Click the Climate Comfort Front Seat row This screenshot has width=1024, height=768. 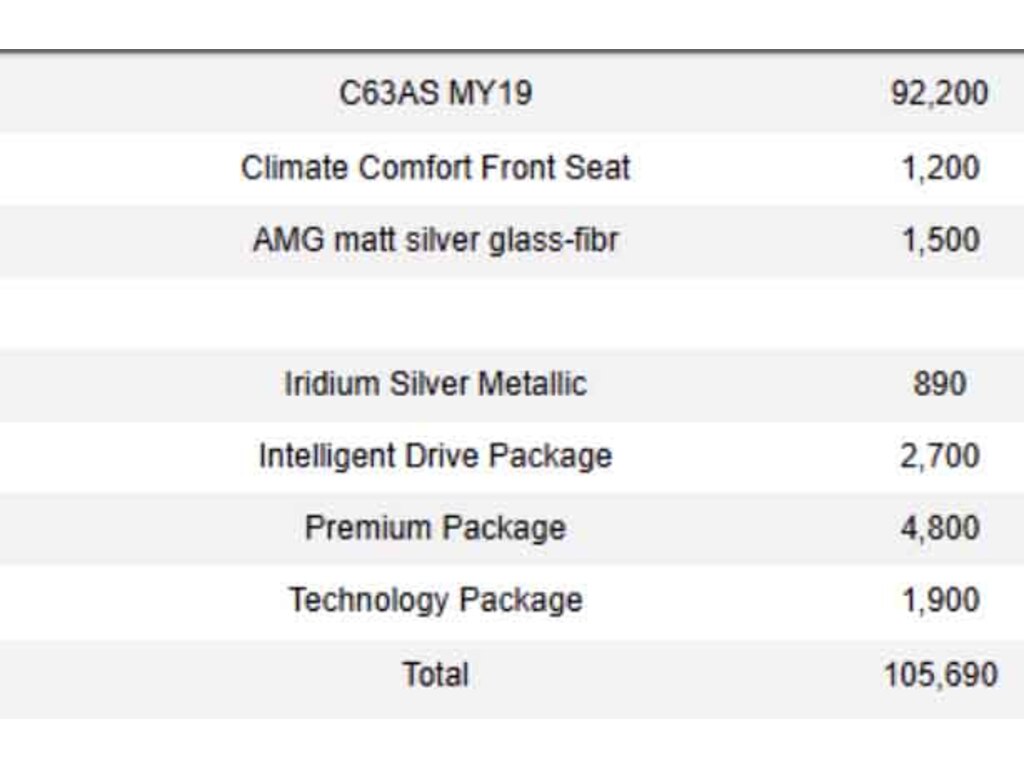pos(435,167)
